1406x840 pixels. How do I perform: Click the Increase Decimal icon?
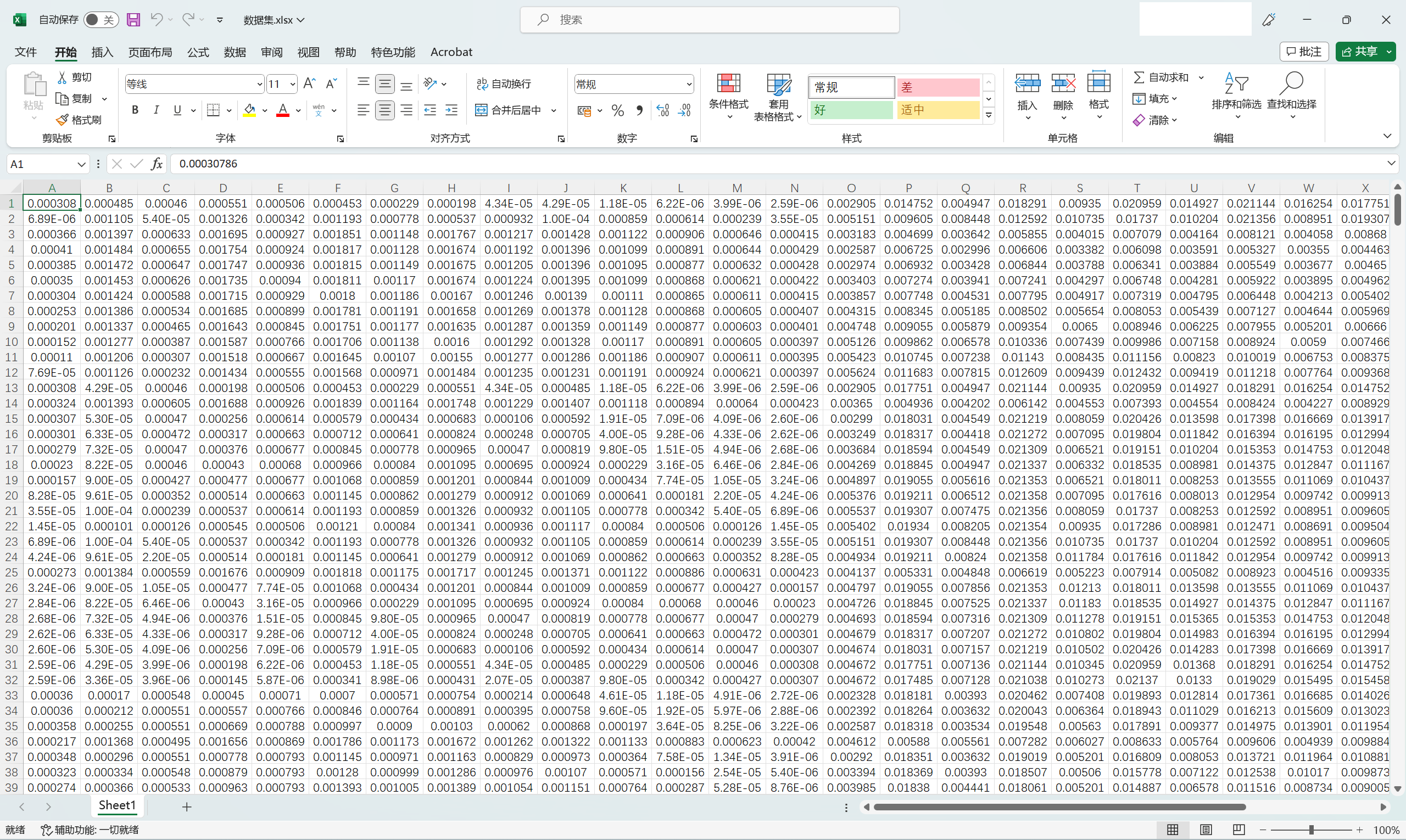[663, 110]
